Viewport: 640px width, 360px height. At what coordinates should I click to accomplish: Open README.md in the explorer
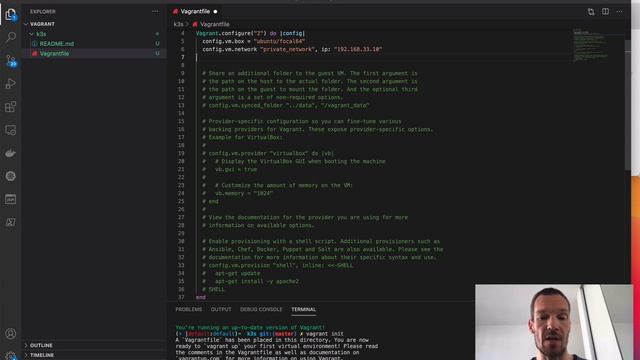(57, 44)
